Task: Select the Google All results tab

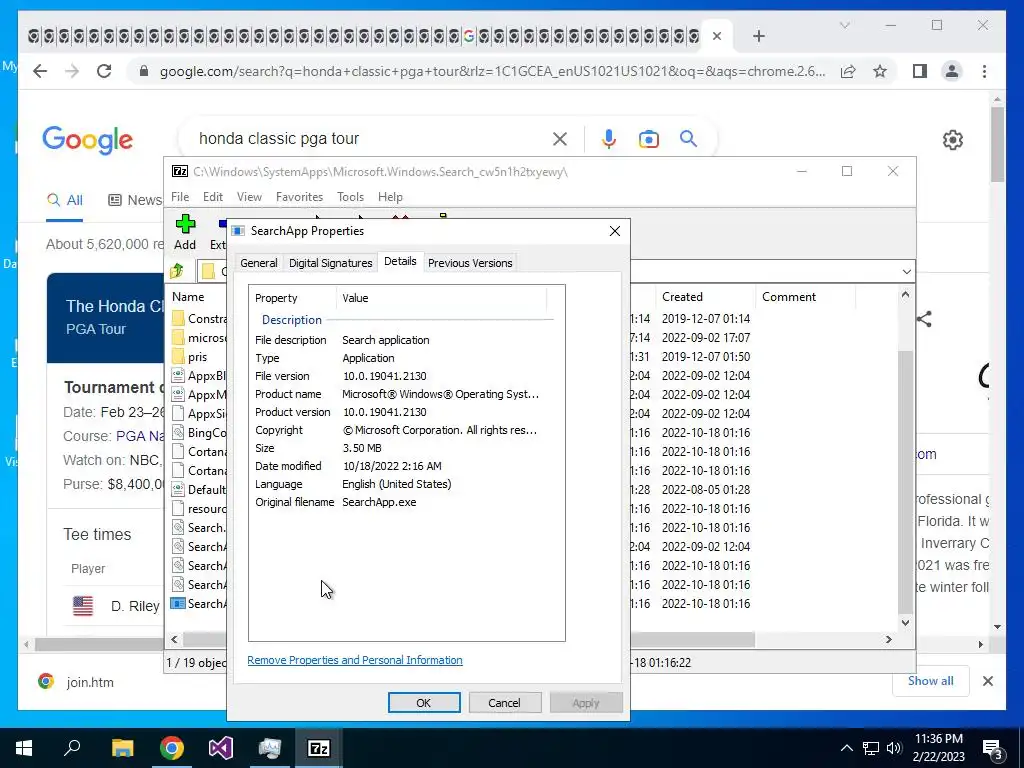Action: coord(65,200)
